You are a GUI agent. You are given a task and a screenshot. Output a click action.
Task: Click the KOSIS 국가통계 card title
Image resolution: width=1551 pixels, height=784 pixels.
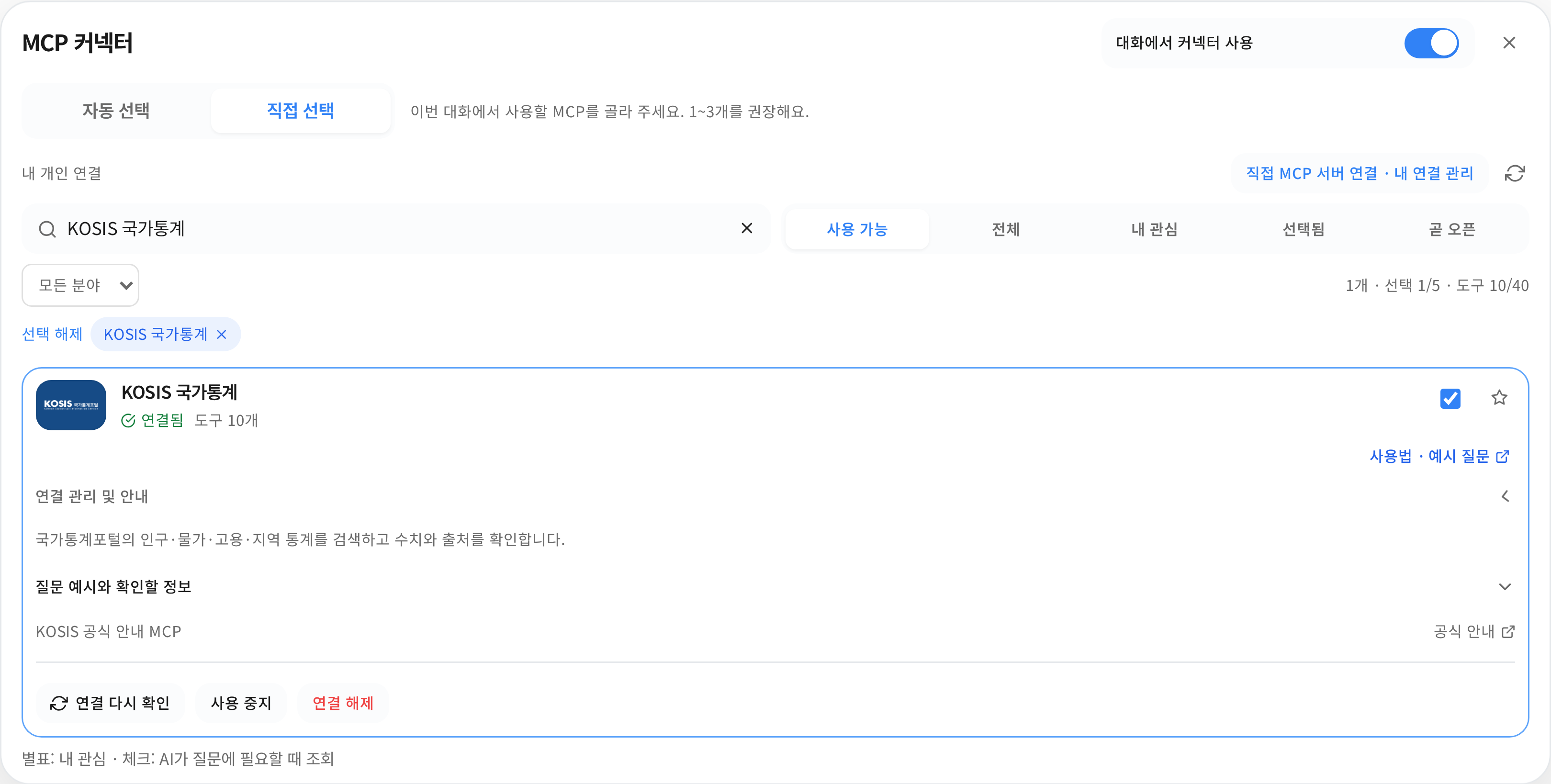[x=180, y=392]
